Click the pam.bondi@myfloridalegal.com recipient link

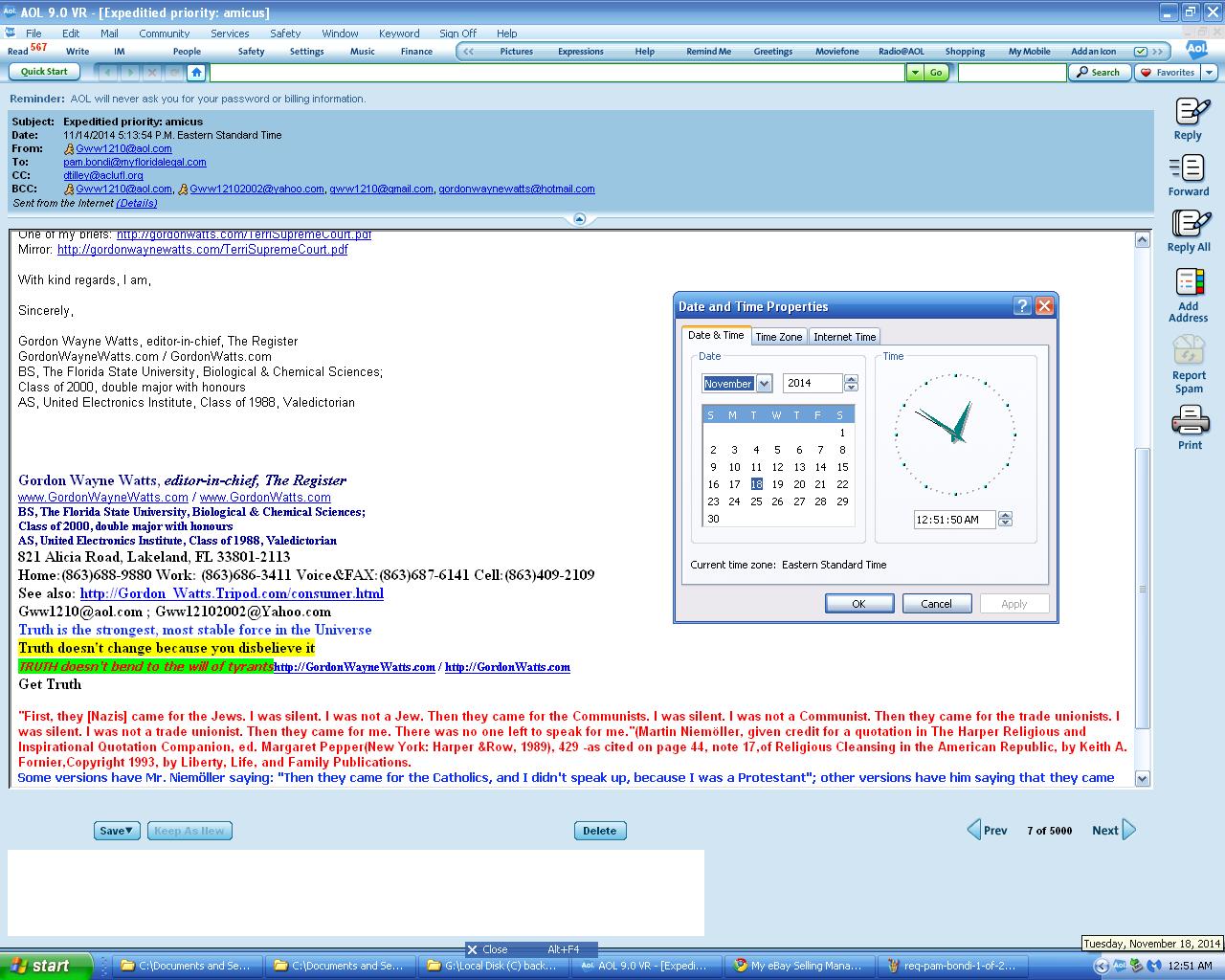pyautogui.click(x=135, y=162)
